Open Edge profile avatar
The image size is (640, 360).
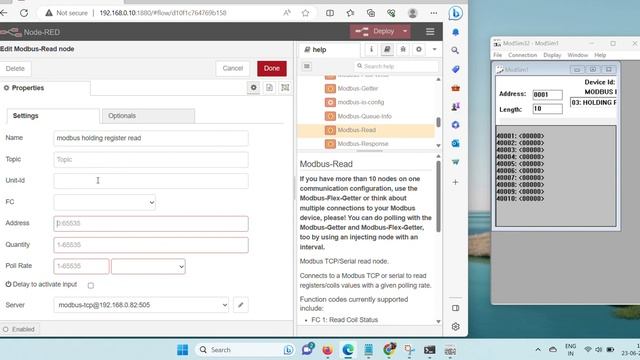pyautogui.click(x=413, y=13)
